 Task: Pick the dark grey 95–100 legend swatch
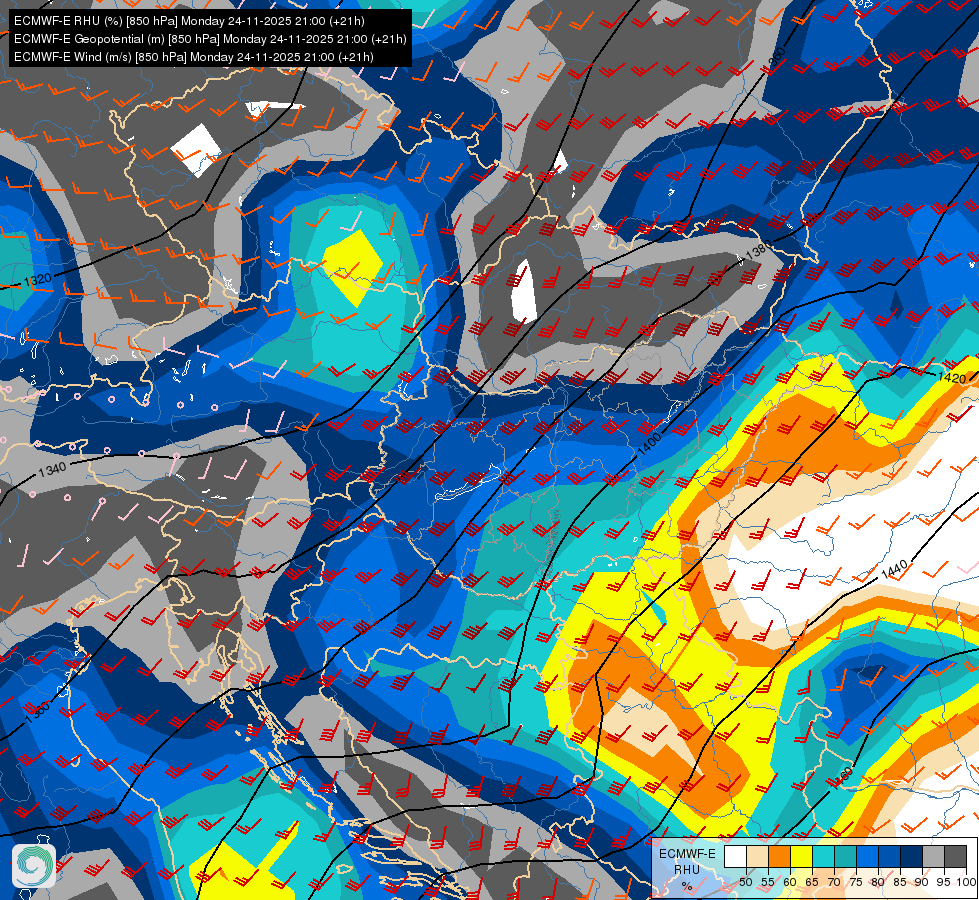pos(955,857)
